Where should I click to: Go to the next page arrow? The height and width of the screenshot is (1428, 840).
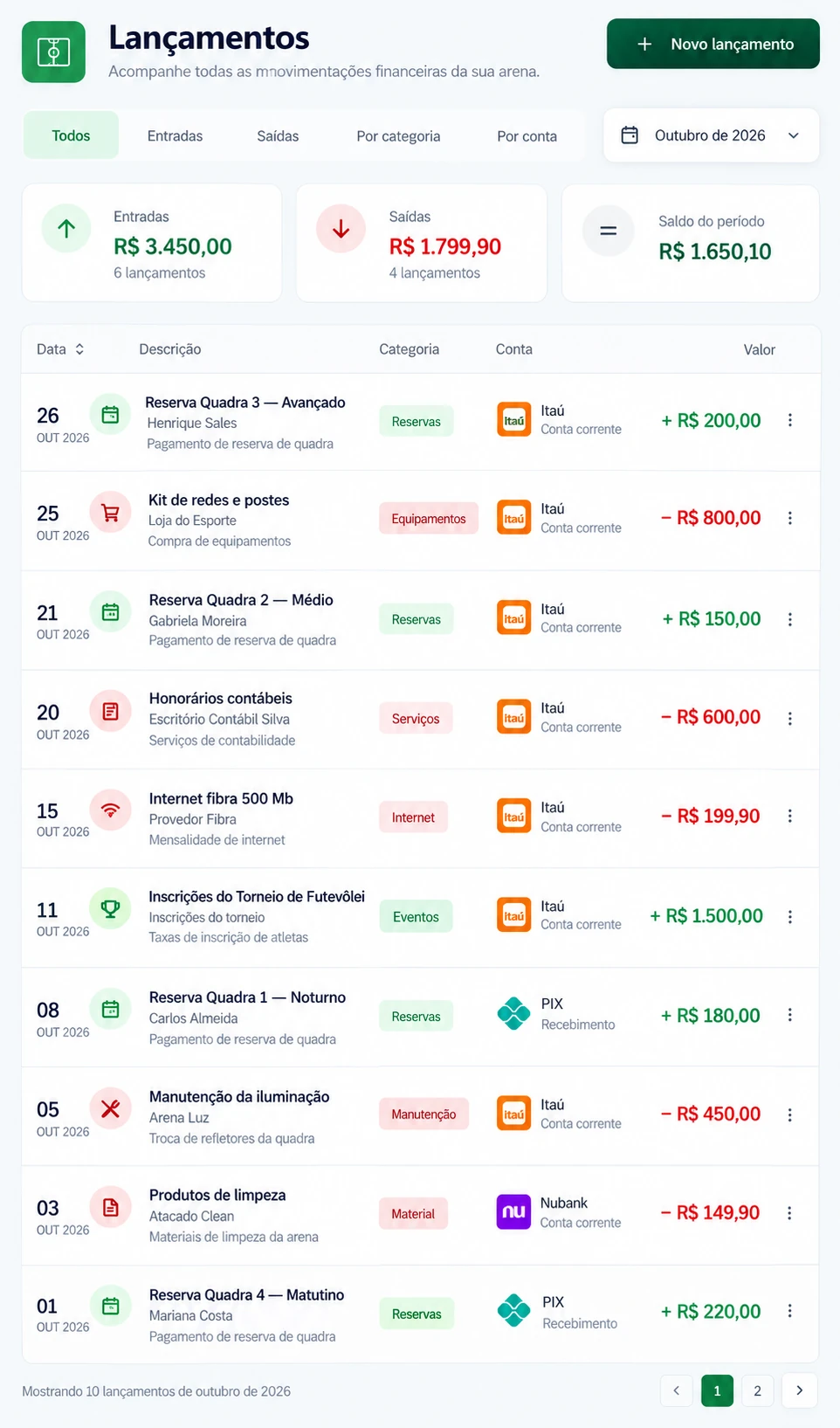point(799,1390)
